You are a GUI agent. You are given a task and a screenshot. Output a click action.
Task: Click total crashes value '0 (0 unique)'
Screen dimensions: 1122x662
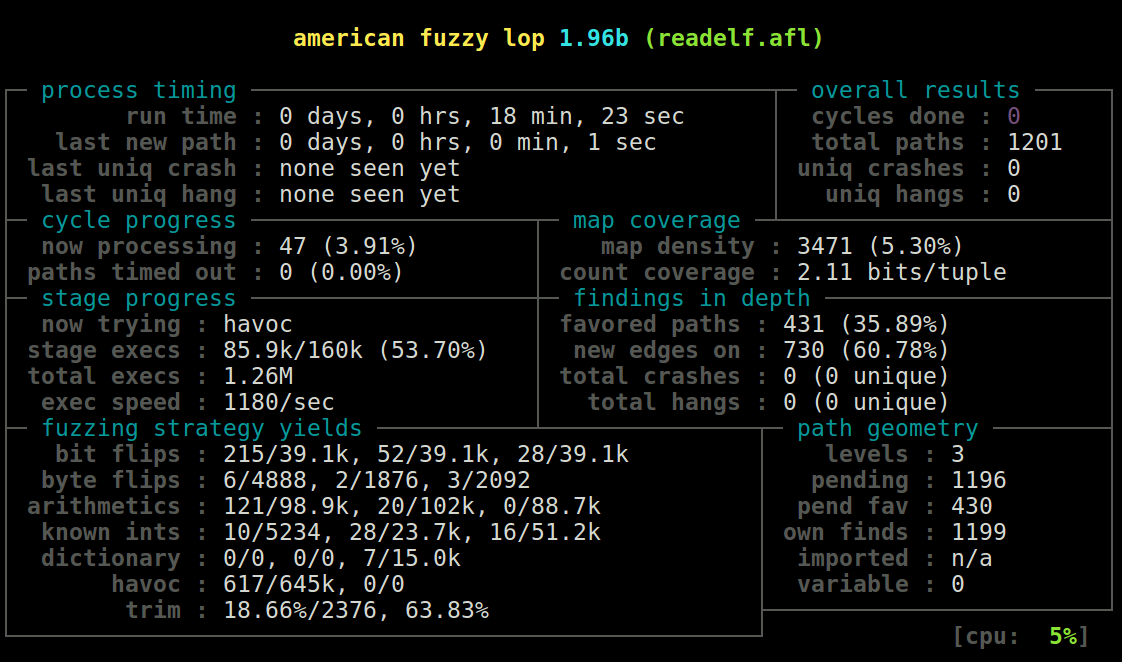point(867,376)
